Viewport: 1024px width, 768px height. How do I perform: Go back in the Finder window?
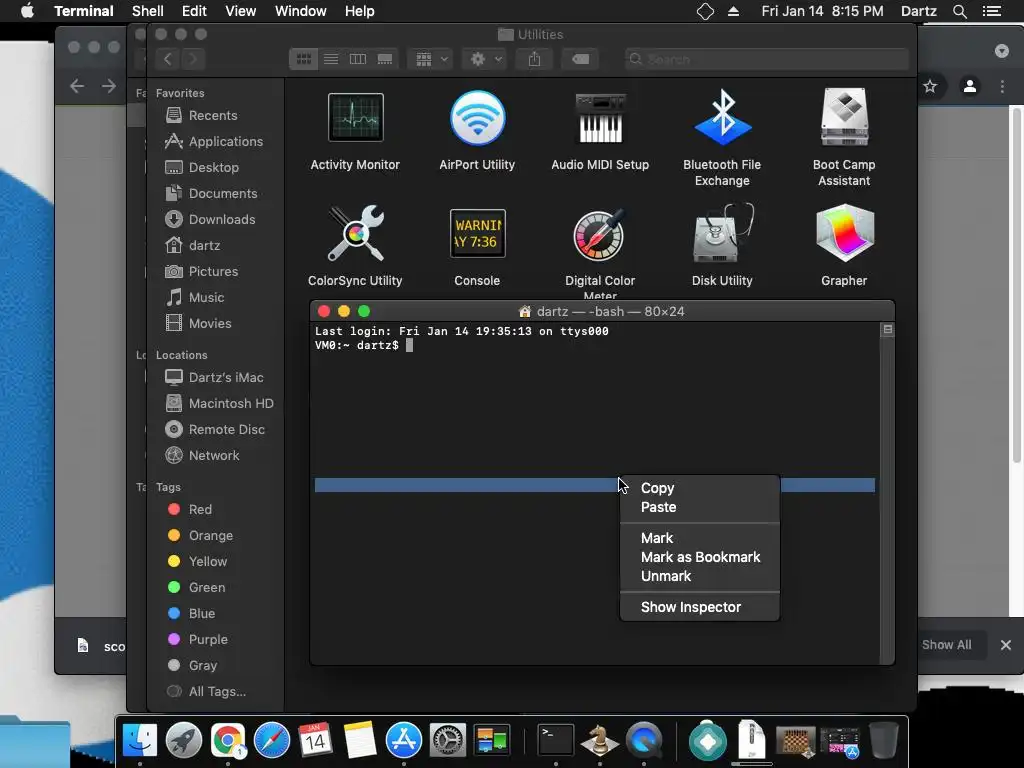(x=168, y=59)
